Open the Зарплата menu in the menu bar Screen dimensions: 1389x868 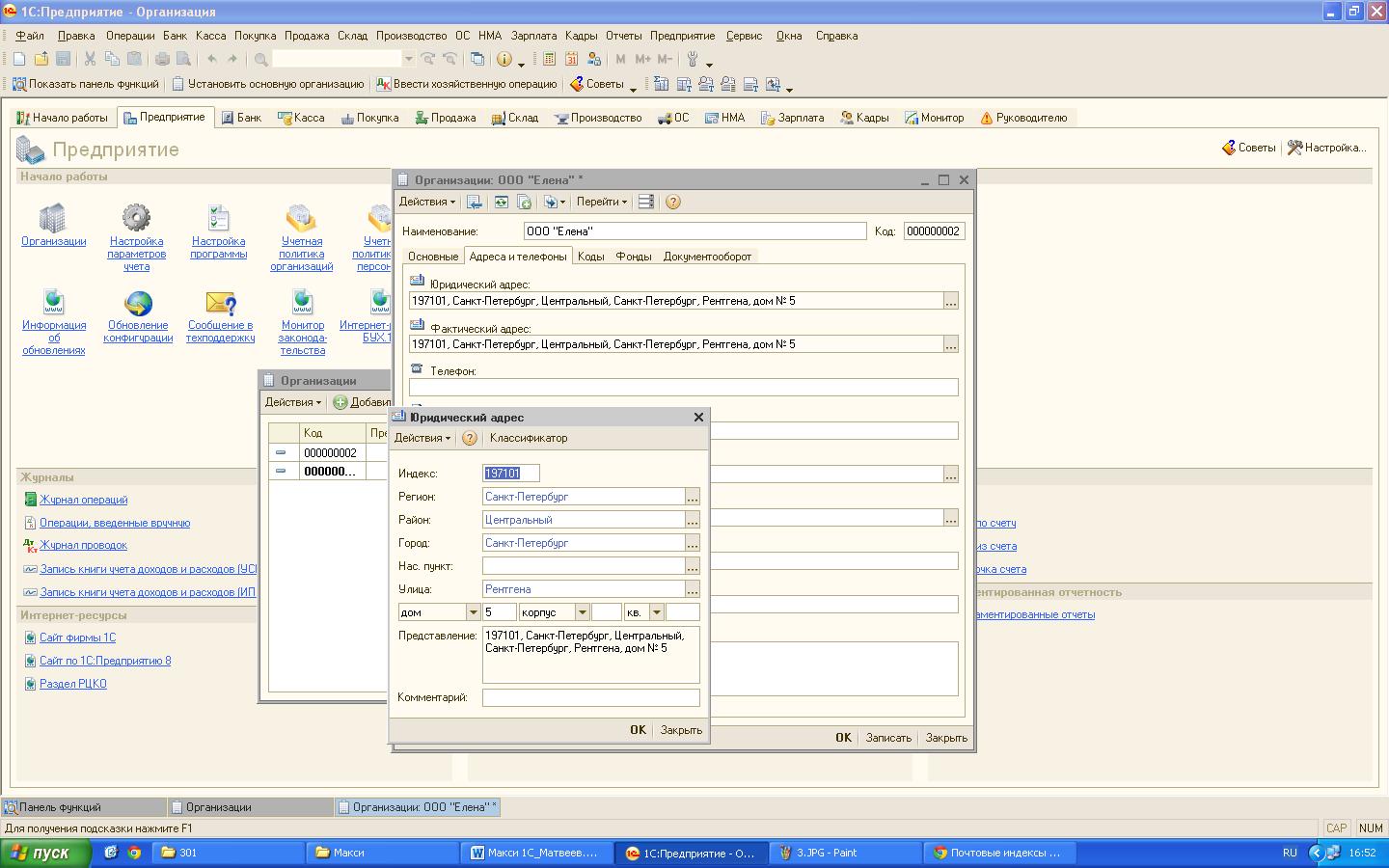[x=533, y=36]
